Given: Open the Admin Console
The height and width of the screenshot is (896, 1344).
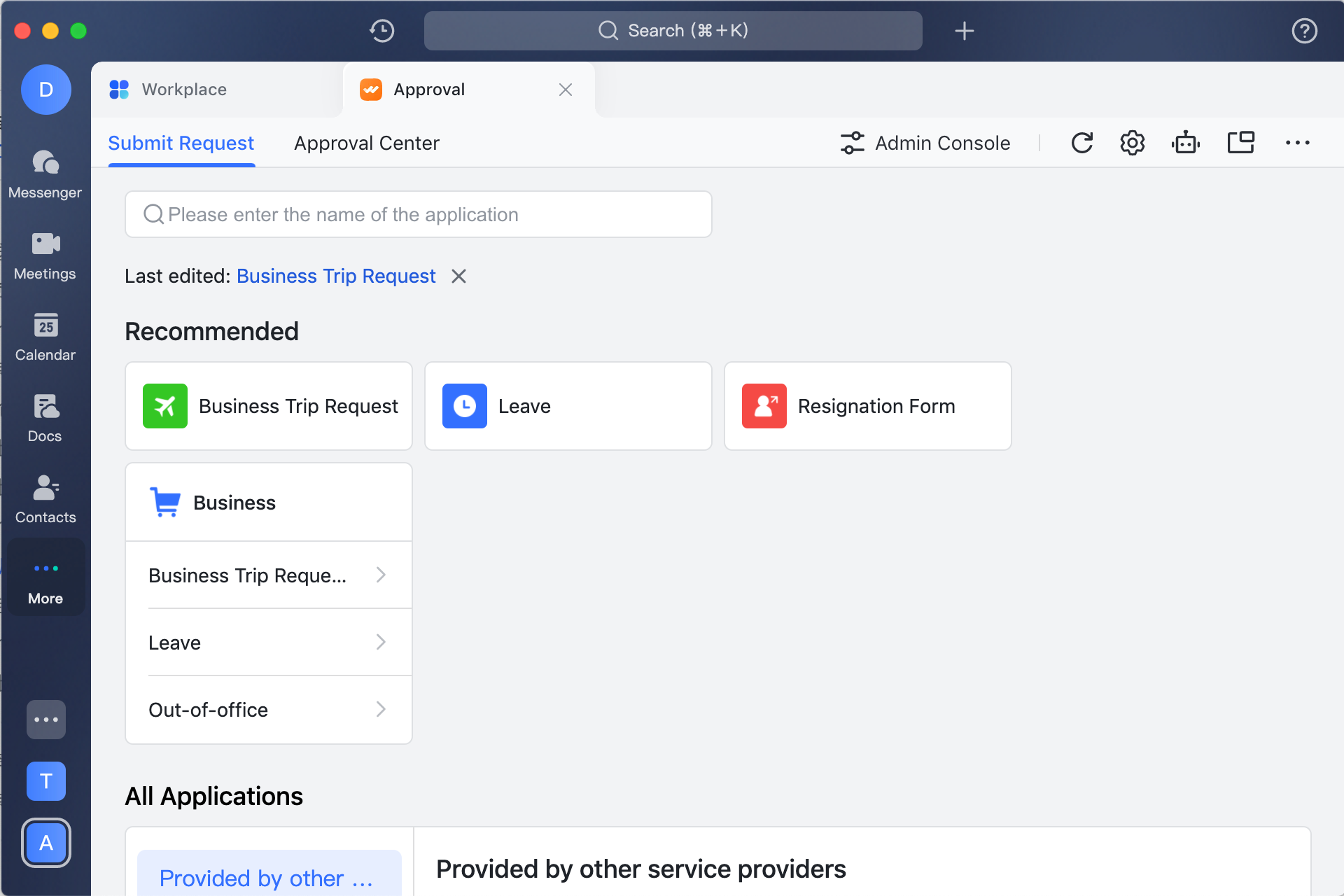Looking at the screenshot, I should [925, 143].
